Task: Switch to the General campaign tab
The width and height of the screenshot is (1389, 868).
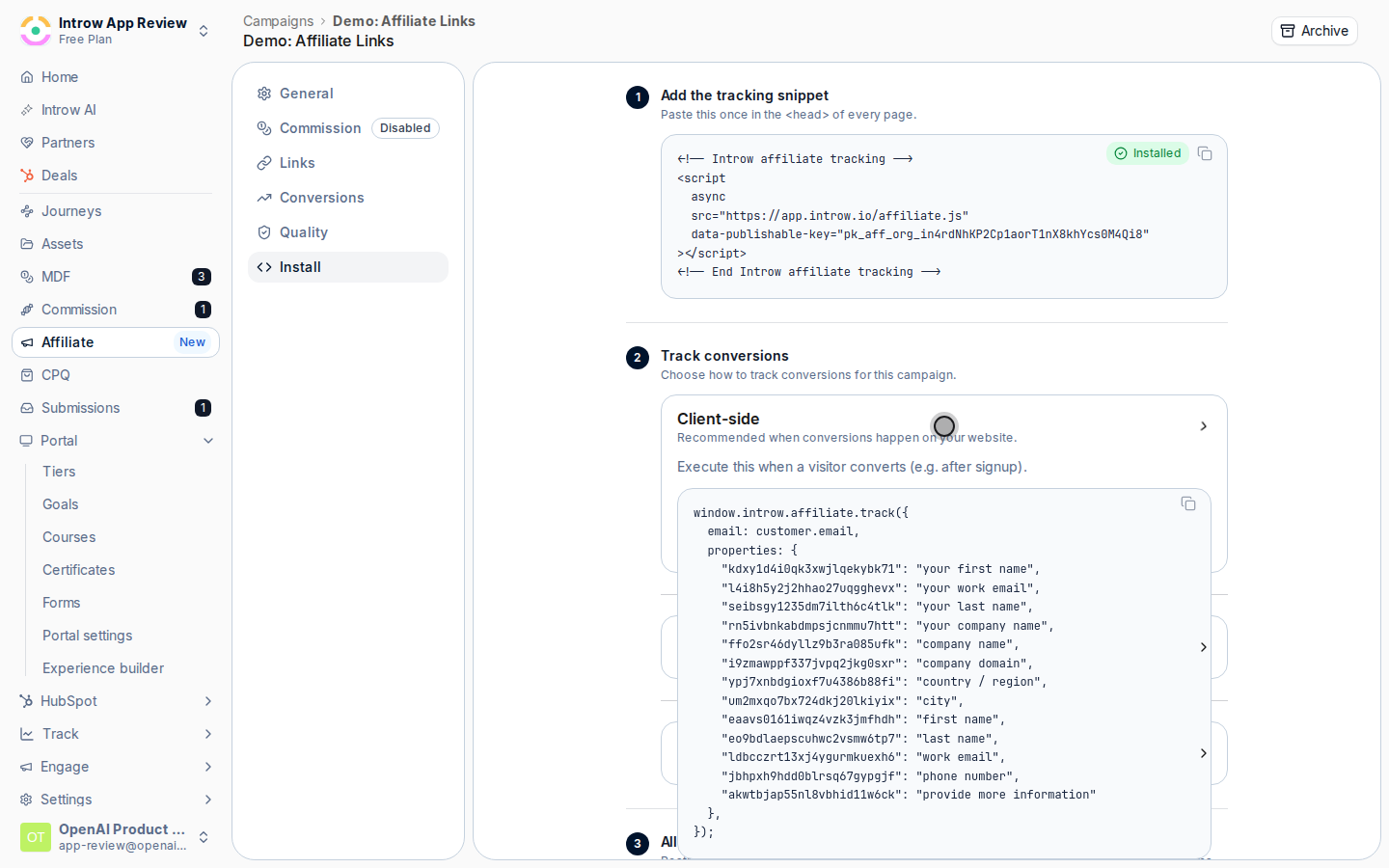Action: 348,94
